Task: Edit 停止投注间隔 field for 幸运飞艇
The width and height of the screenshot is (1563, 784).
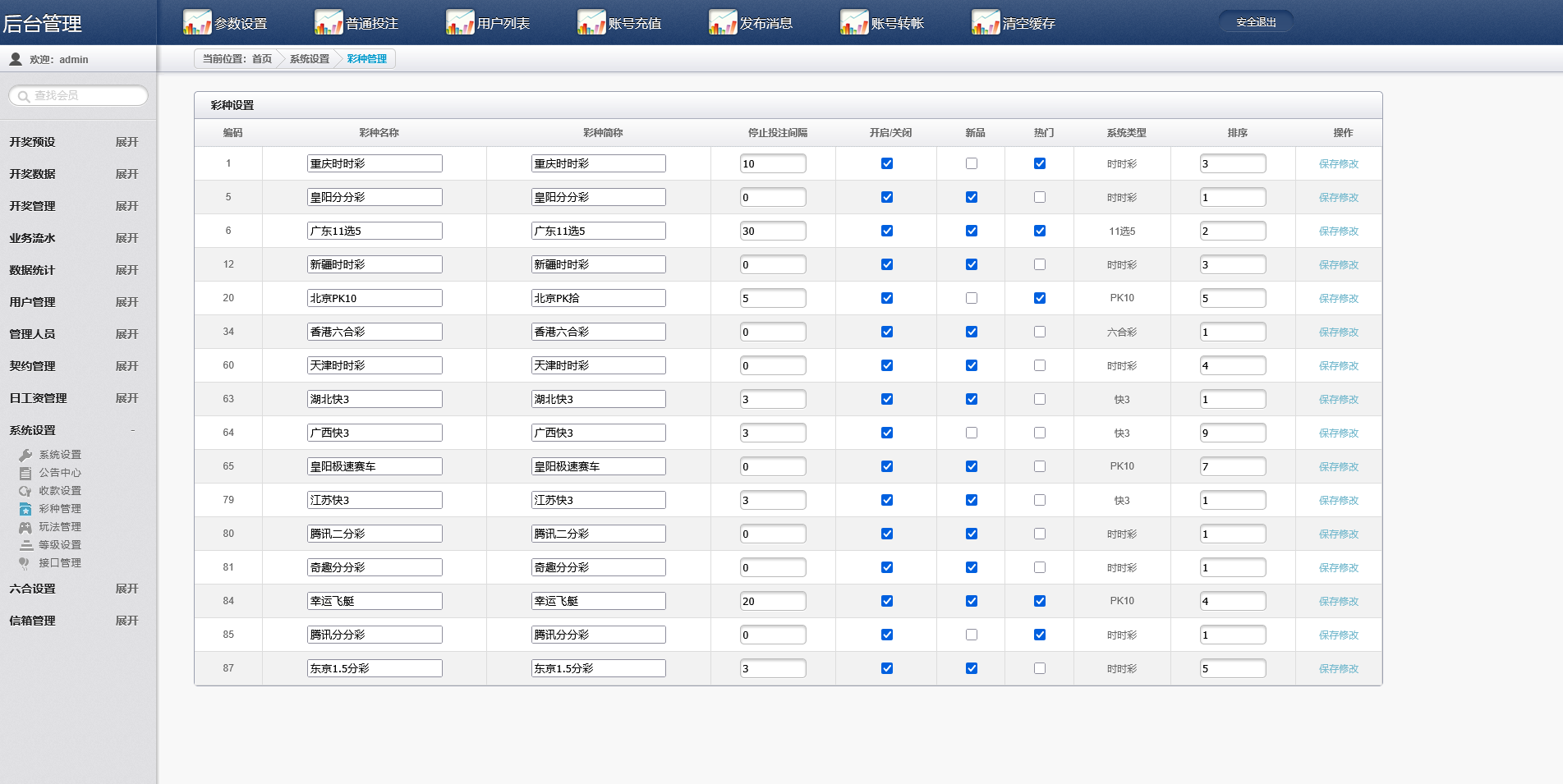Action: pyautogui.click(x=773, y=601)
